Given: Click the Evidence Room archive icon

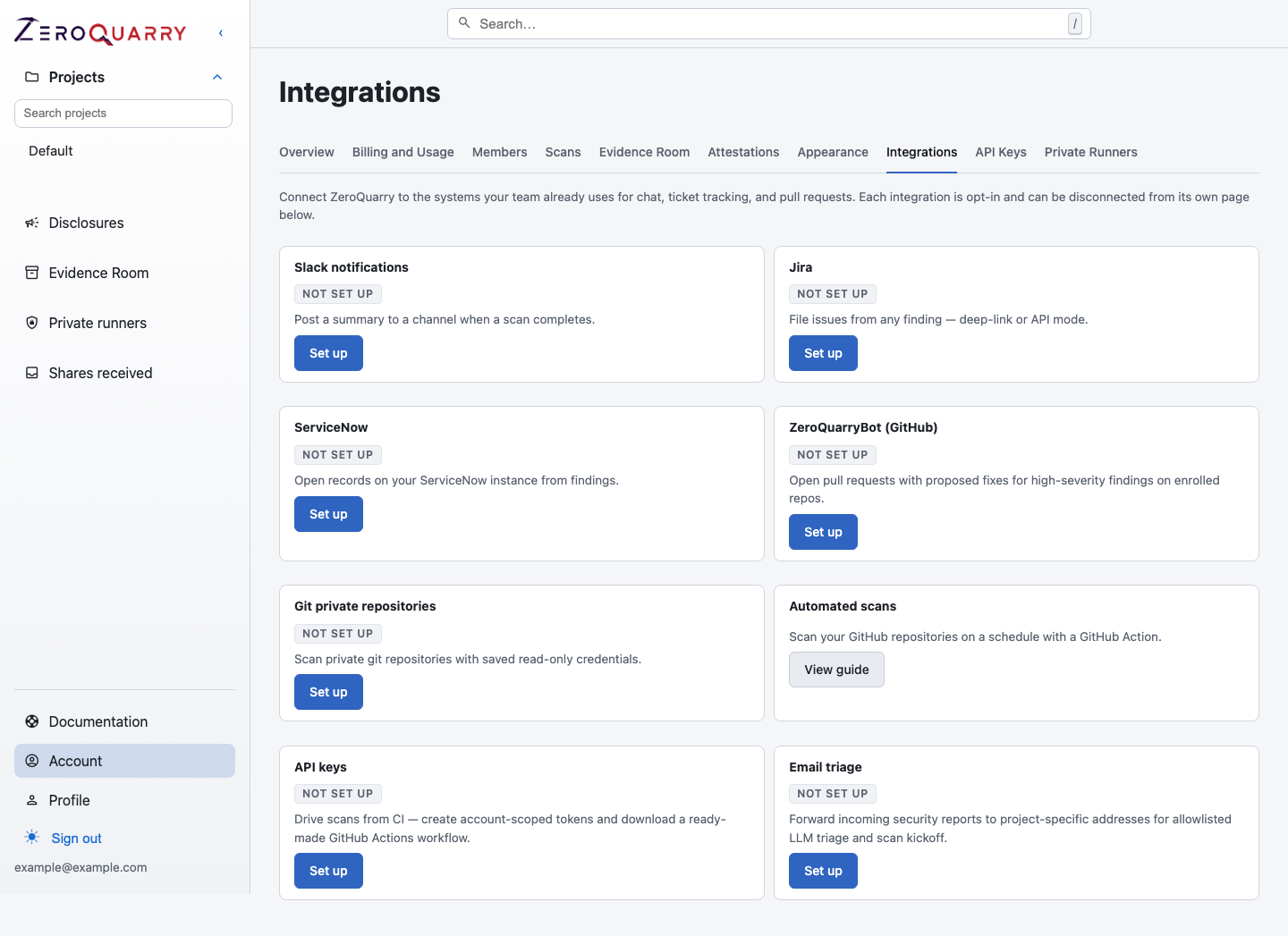Looking at the screenshot, I should [32, 273].
